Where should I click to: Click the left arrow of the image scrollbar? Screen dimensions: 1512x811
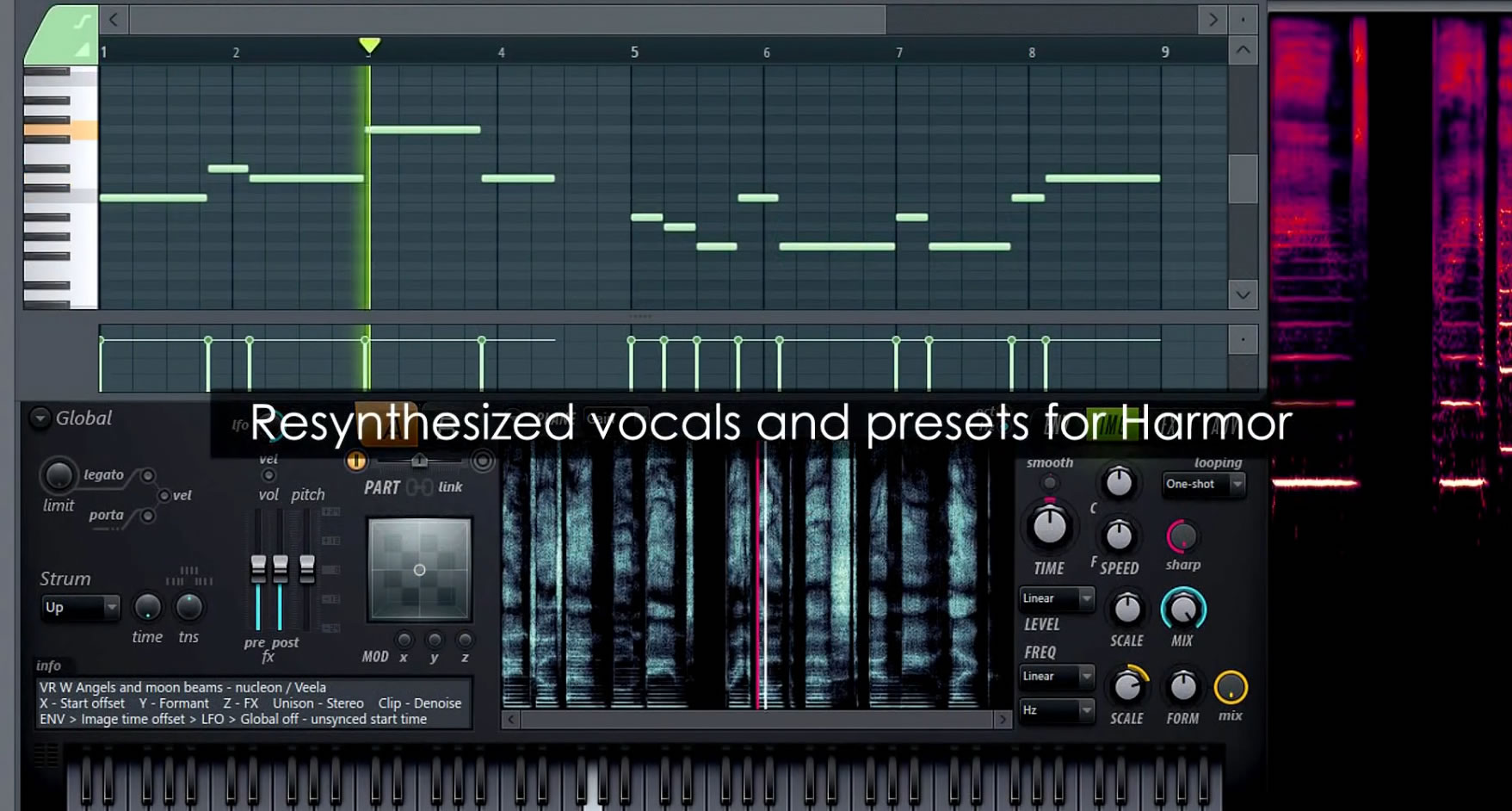[511, 719]
